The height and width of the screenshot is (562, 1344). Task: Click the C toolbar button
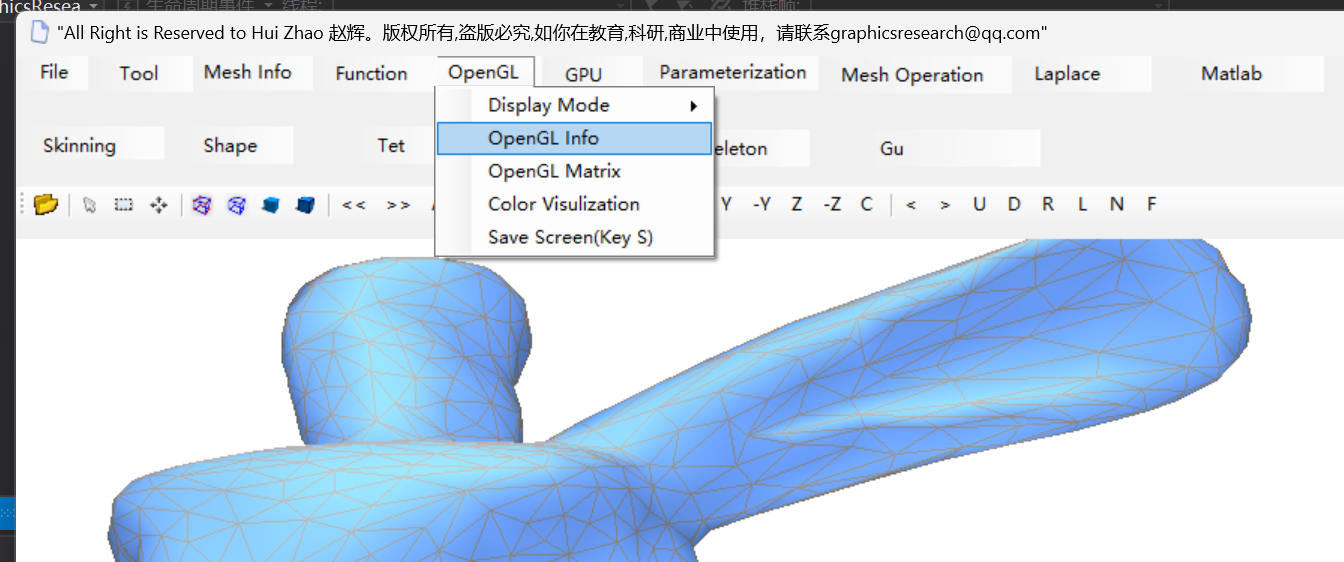[867, 204]
